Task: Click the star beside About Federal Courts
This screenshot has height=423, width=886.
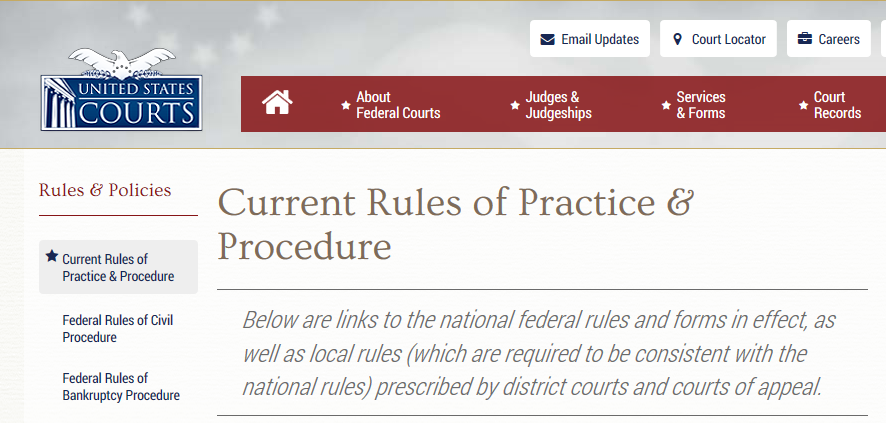Action: pos(346,105)
